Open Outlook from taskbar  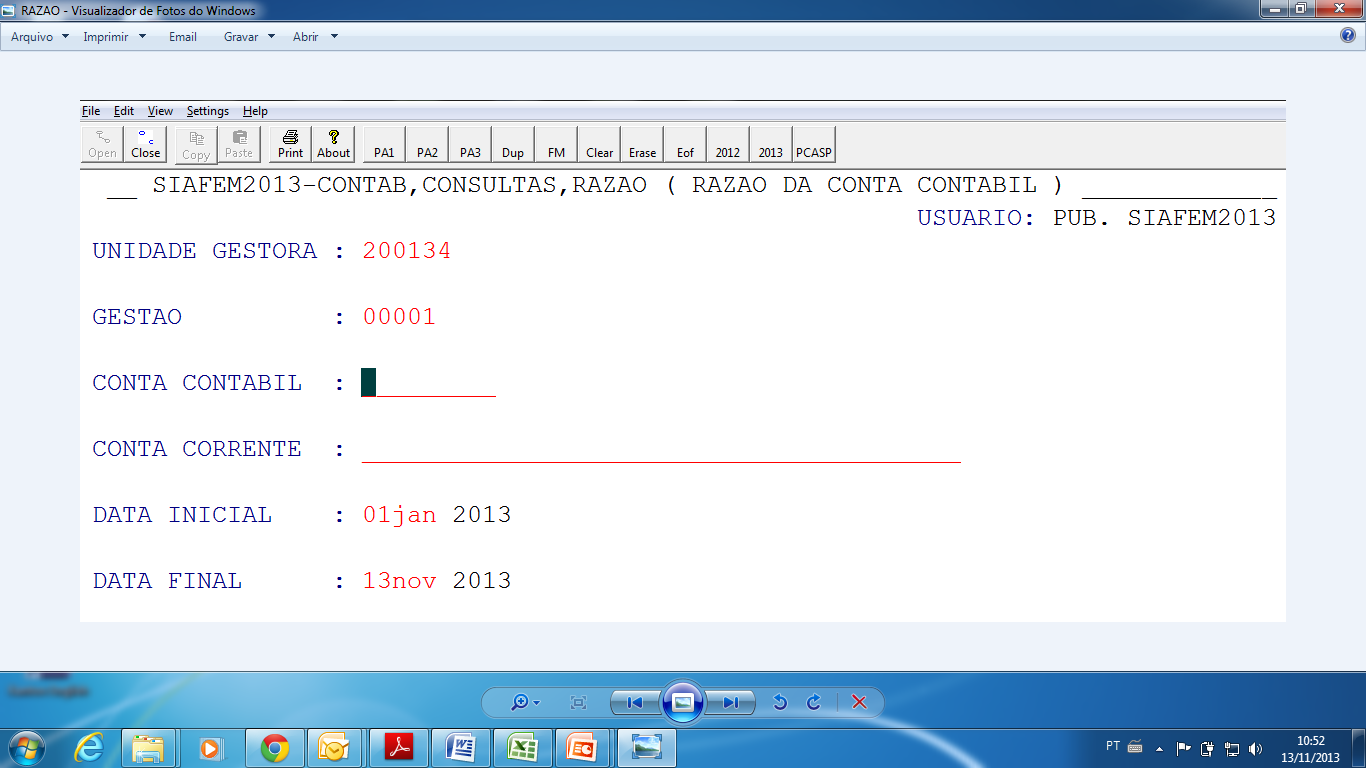point(334,747)
